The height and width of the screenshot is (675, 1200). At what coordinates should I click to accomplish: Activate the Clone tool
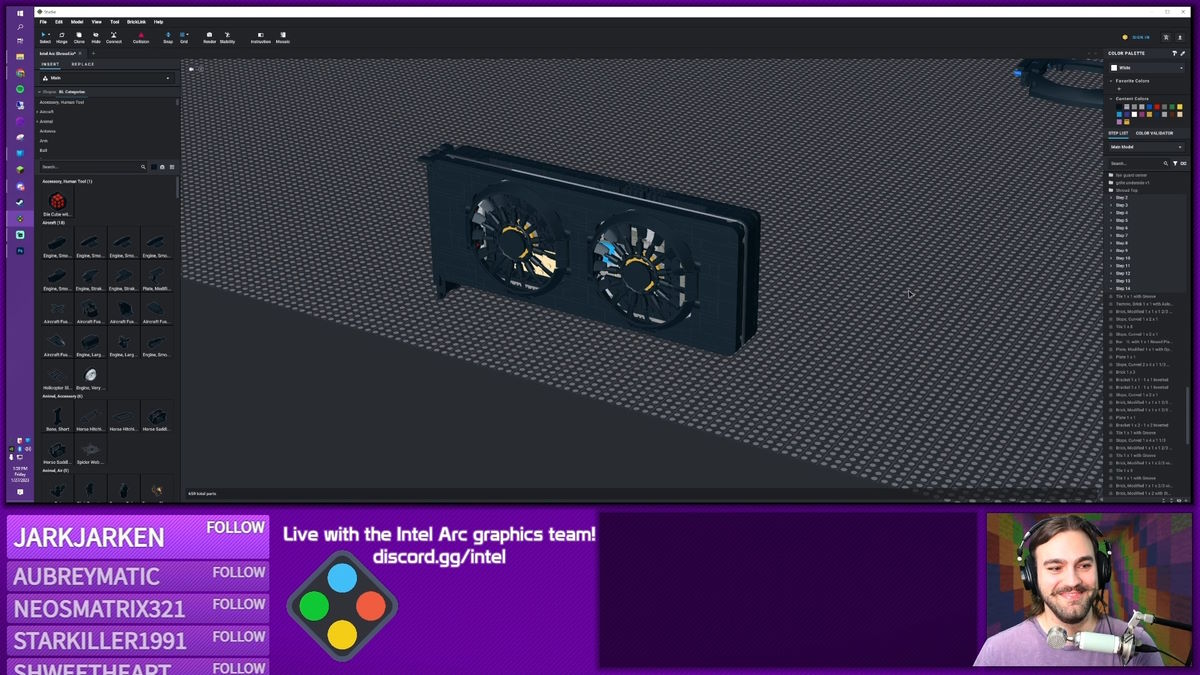79,37
